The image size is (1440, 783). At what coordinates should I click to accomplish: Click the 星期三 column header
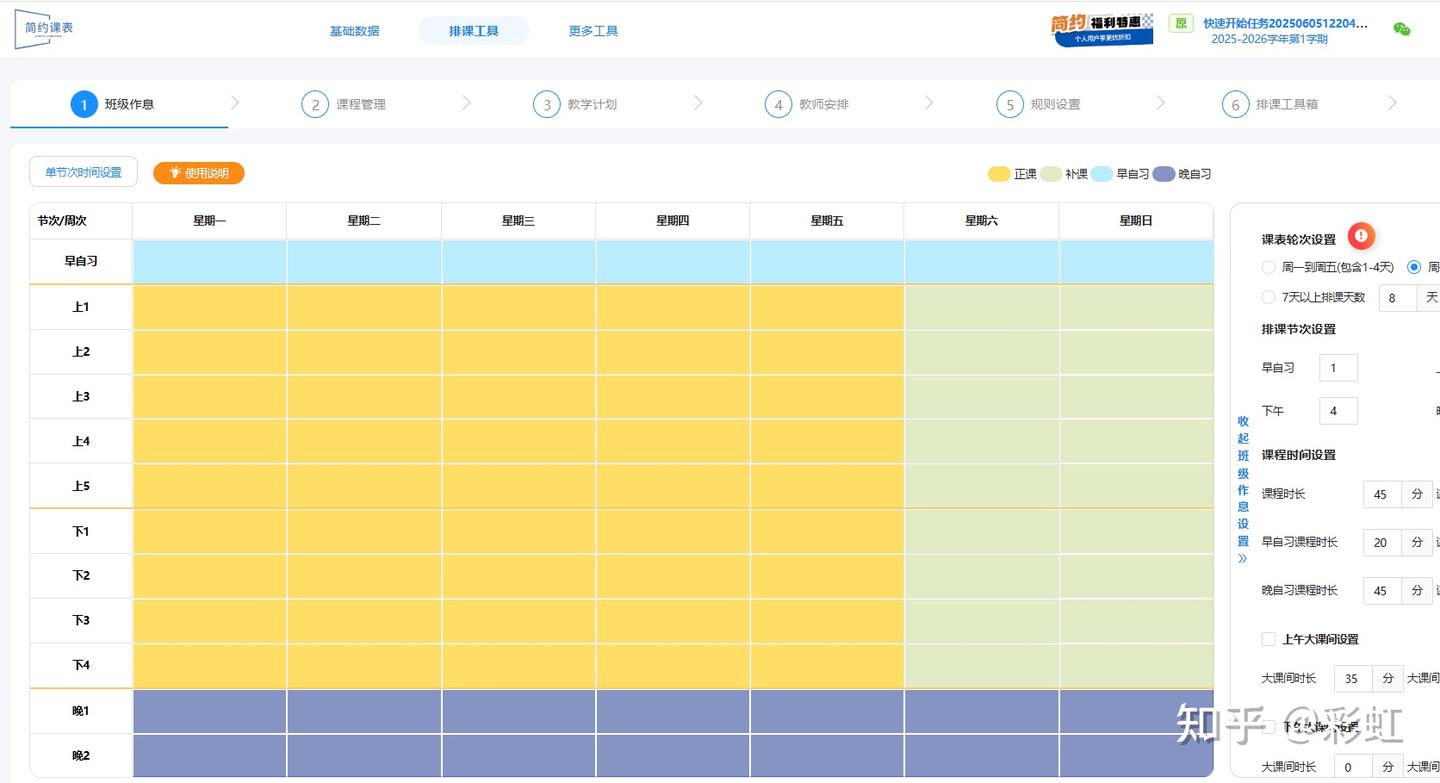(518, 221)
